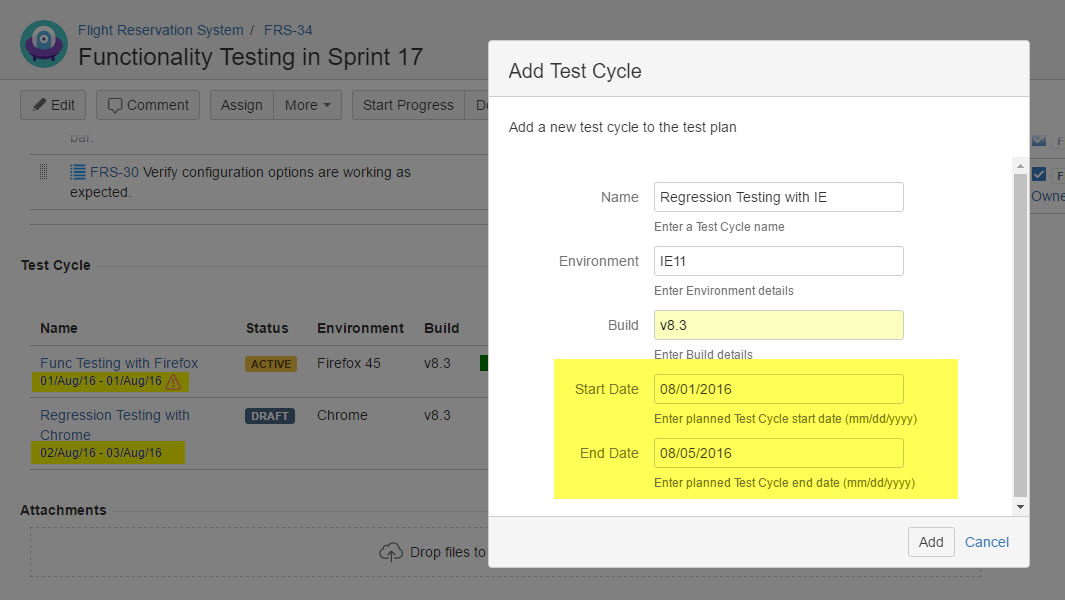Click the Name input field
1065x600 pixels.
click(778, 197)
